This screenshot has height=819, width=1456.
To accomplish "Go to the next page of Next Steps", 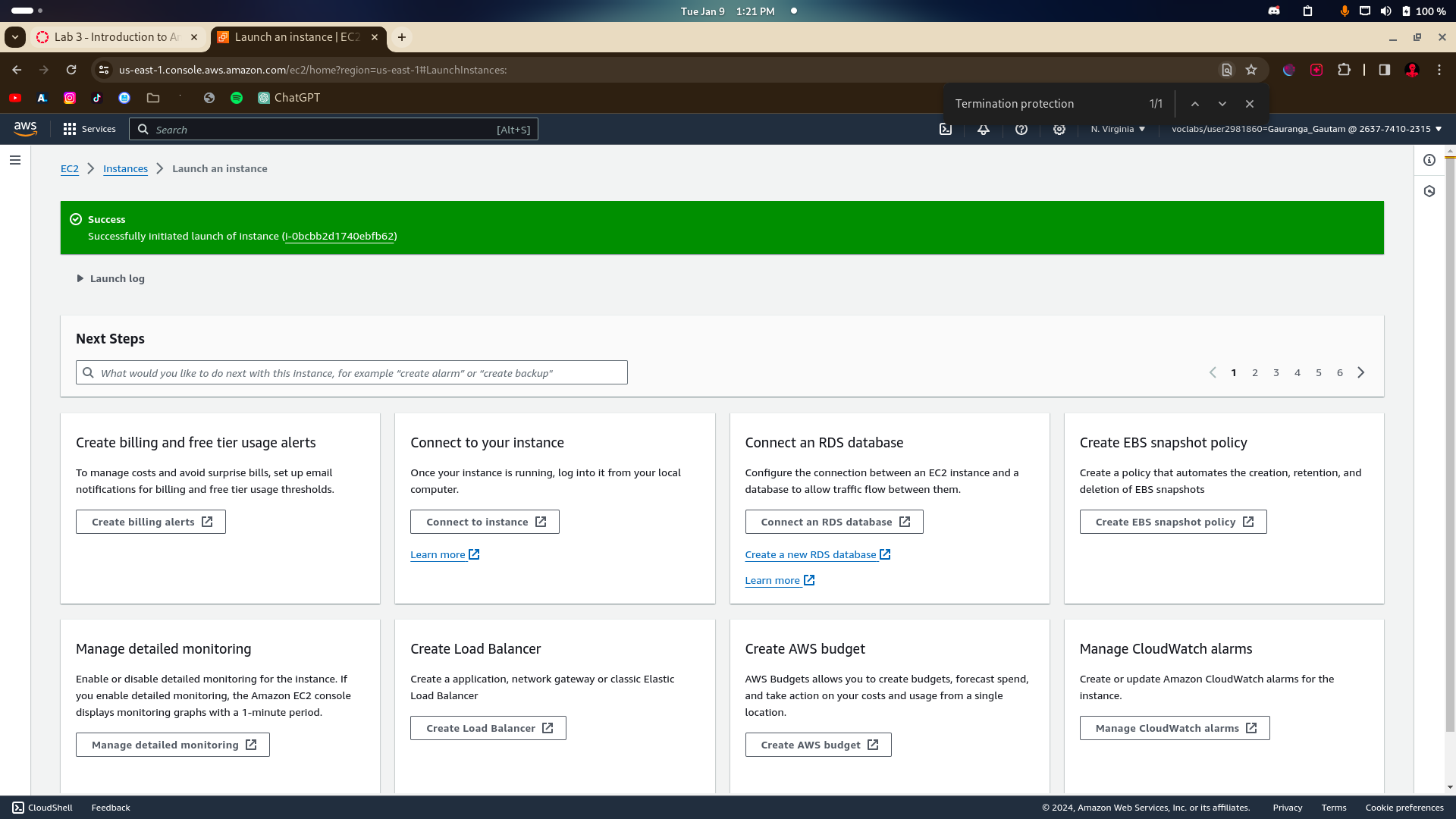I will pyautogui.click(x=1361, y=372).
